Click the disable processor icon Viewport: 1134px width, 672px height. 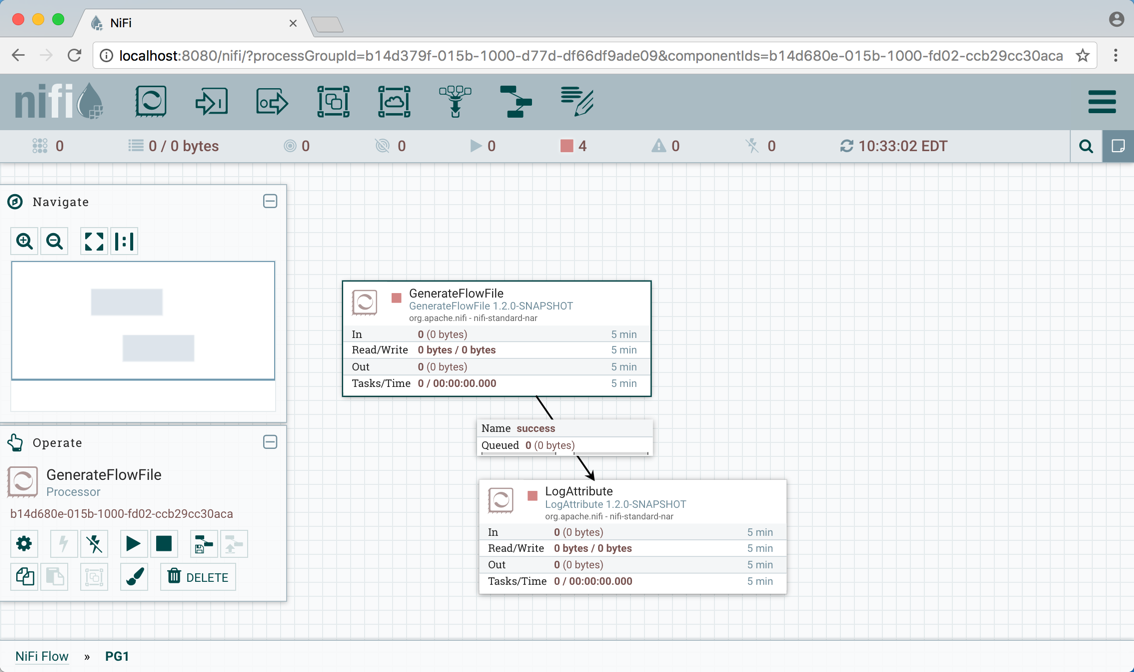tap(94, 544)
